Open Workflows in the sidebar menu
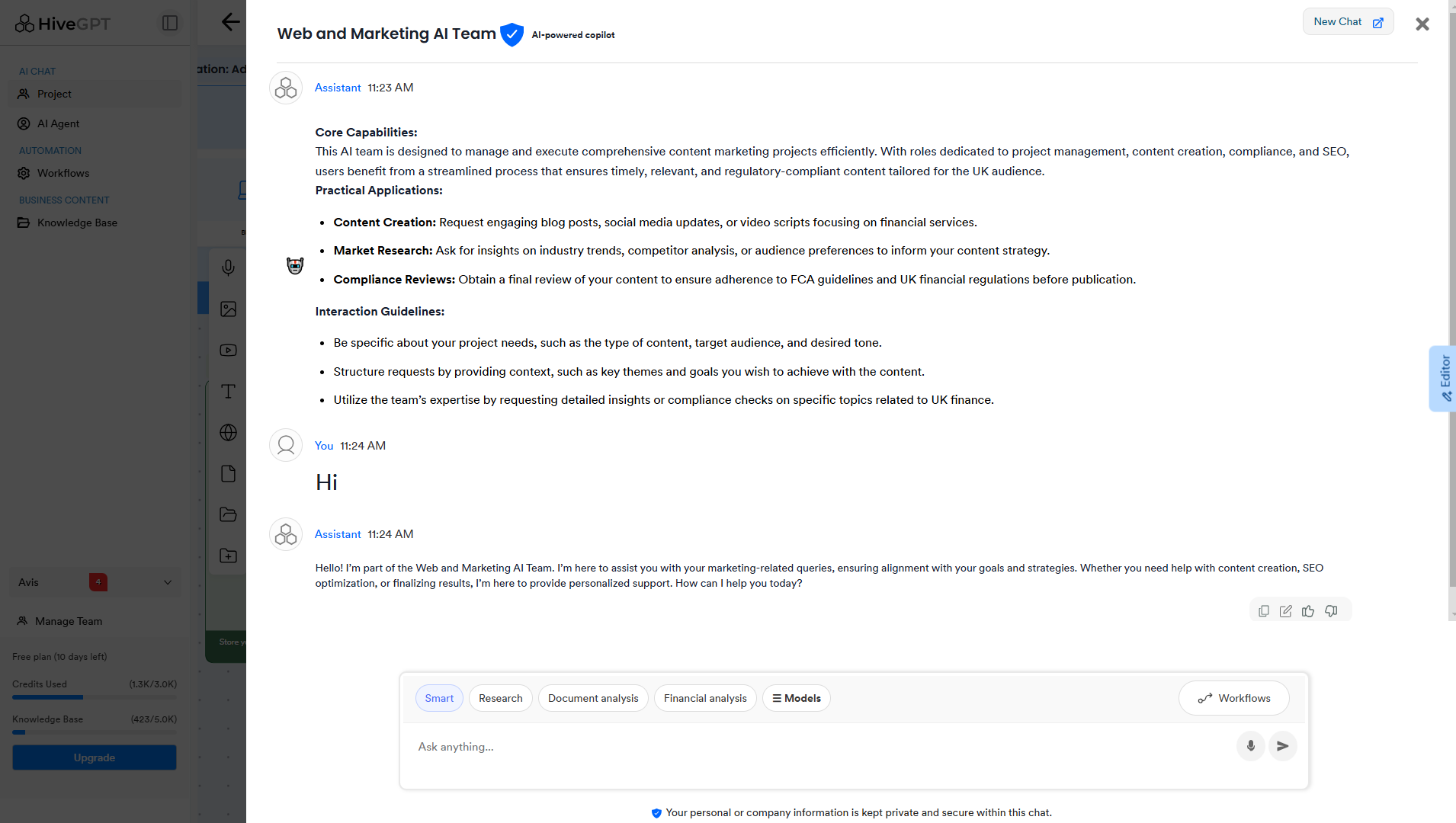Viewport: 1456px width, 823px height. coord(63,173)
